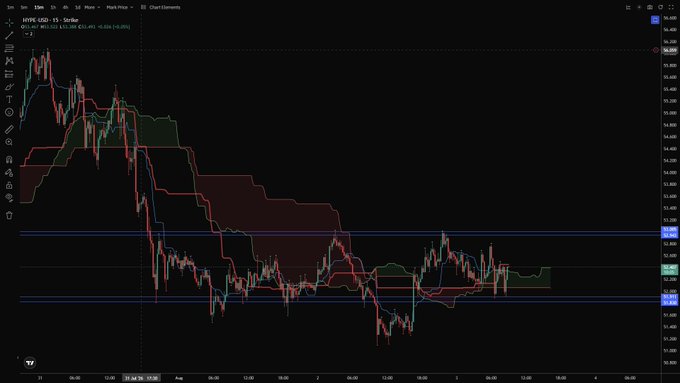Viewport: 680px width, 383px height.
Task: Select the 15m timeframe
Action: tap(39, 7)
